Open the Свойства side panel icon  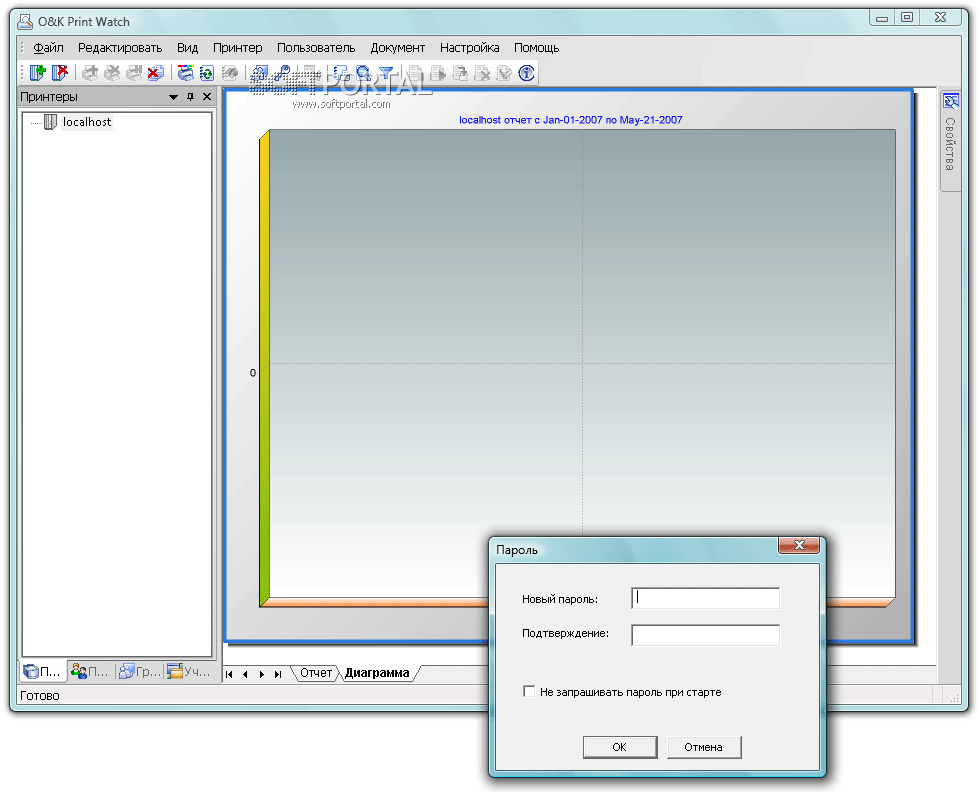point(951,101)
